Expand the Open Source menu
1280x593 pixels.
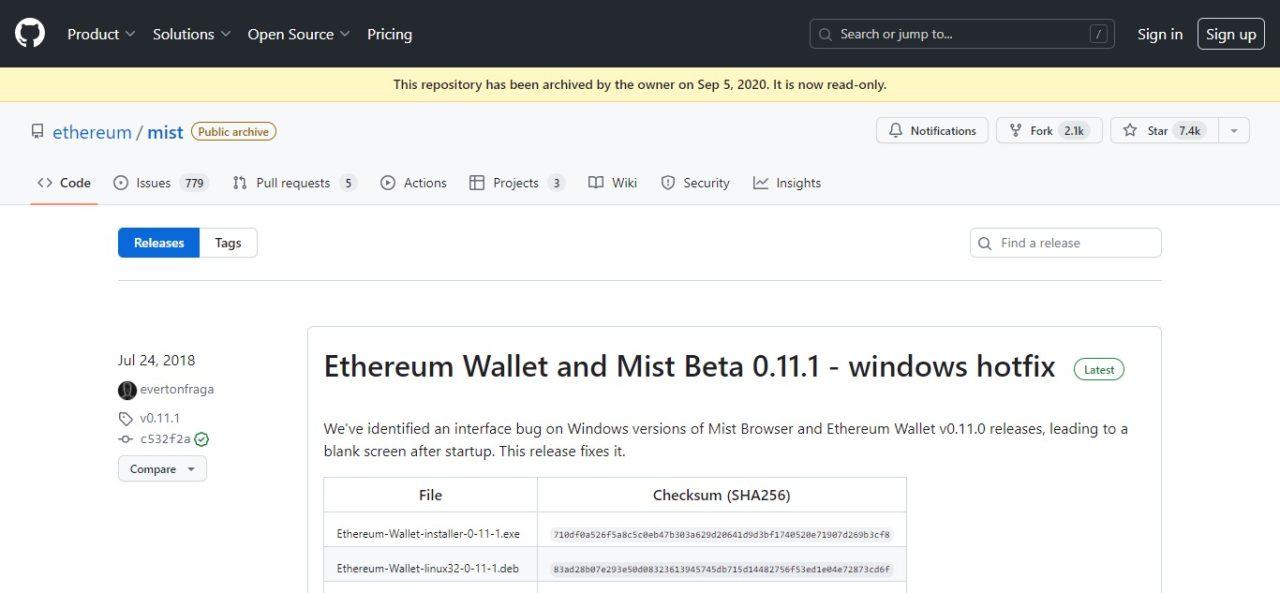[299, 34]
